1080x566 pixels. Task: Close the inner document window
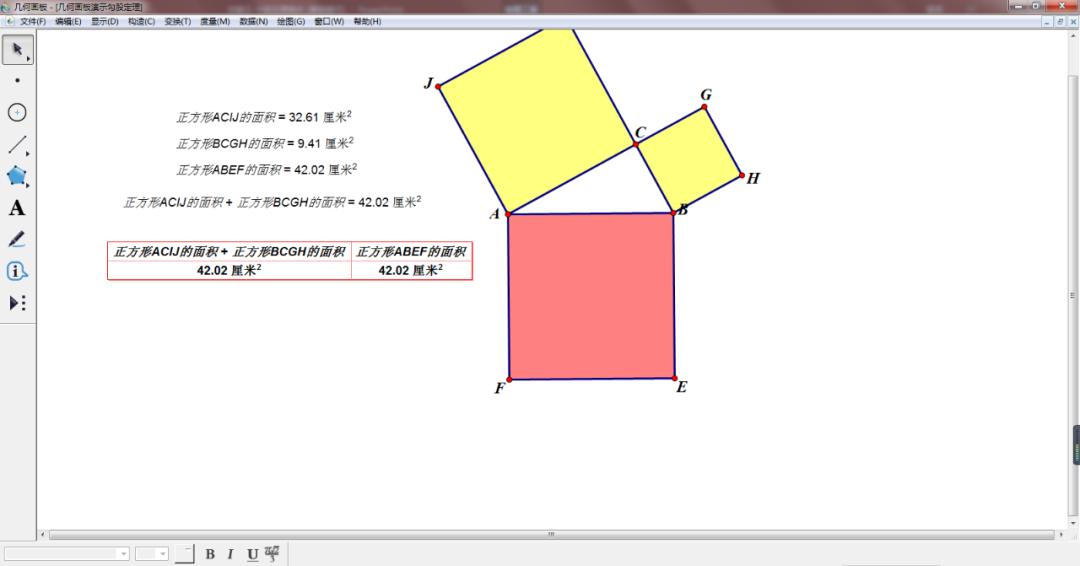click(x=1073, y=21)
